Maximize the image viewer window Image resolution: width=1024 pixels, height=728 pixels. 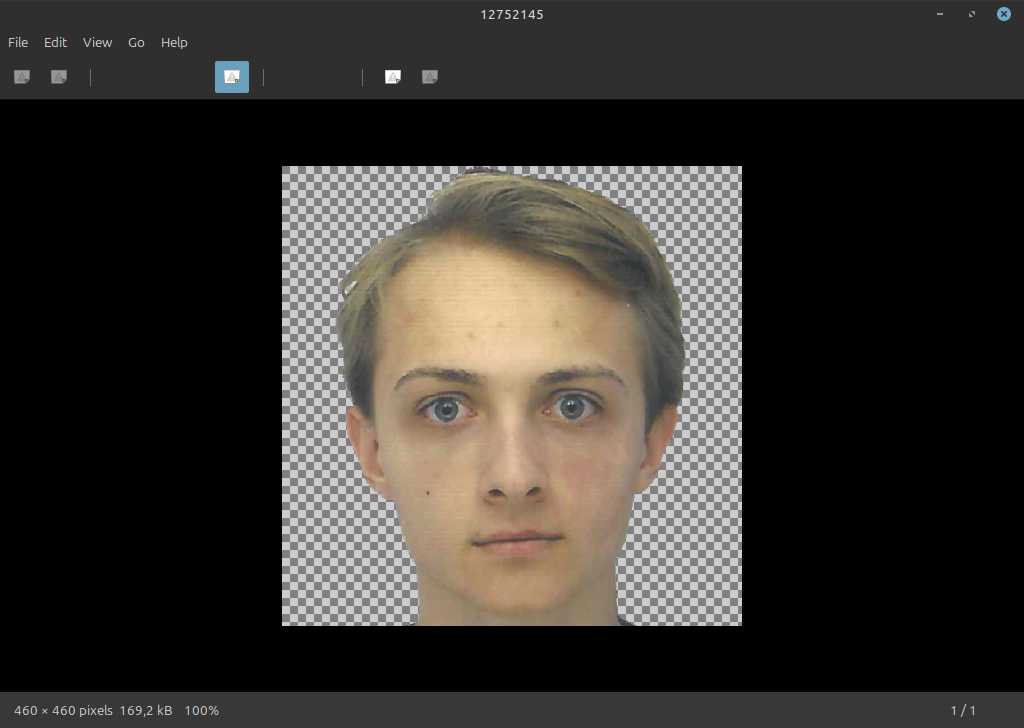(972, 14)
